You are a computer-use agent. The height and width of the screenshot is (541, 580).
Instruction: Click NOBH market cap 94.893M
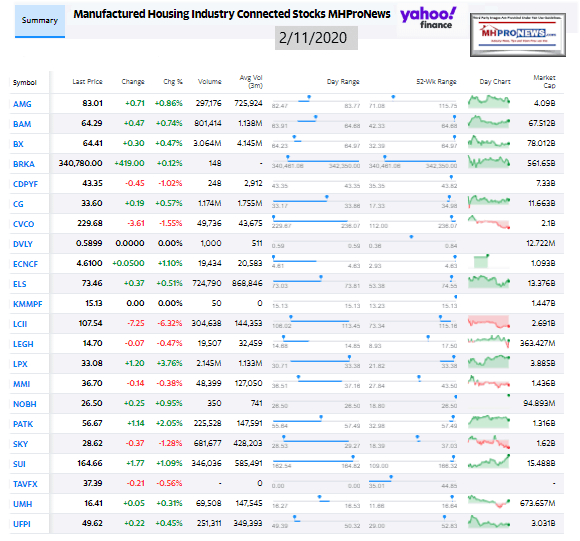pos(539,403)
